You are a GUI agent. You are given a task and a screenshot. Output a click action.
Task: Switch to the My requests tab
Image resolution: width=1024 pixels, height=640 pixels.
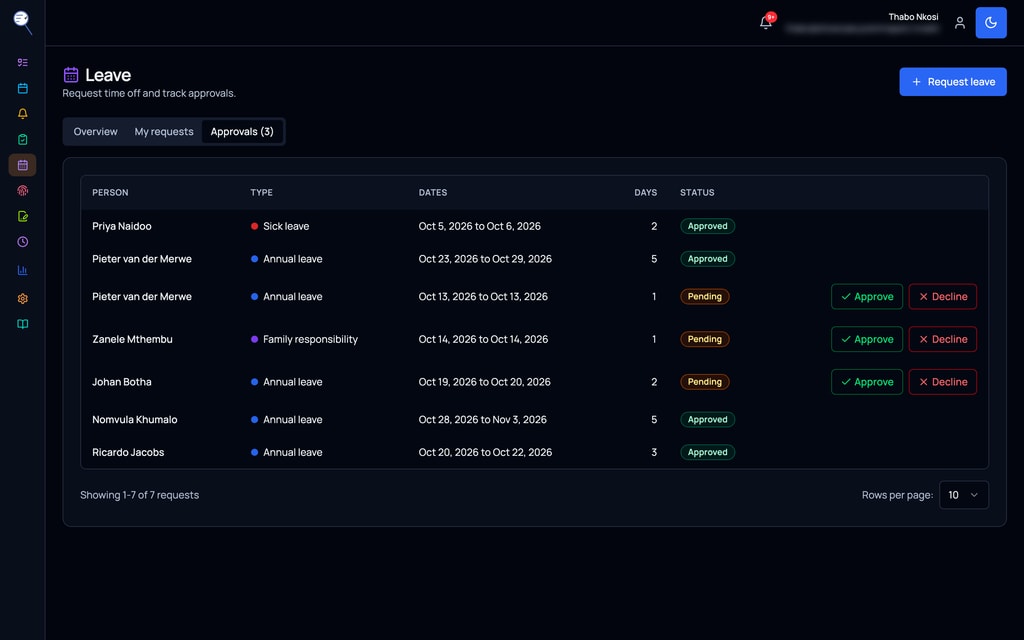coord(164,131)
